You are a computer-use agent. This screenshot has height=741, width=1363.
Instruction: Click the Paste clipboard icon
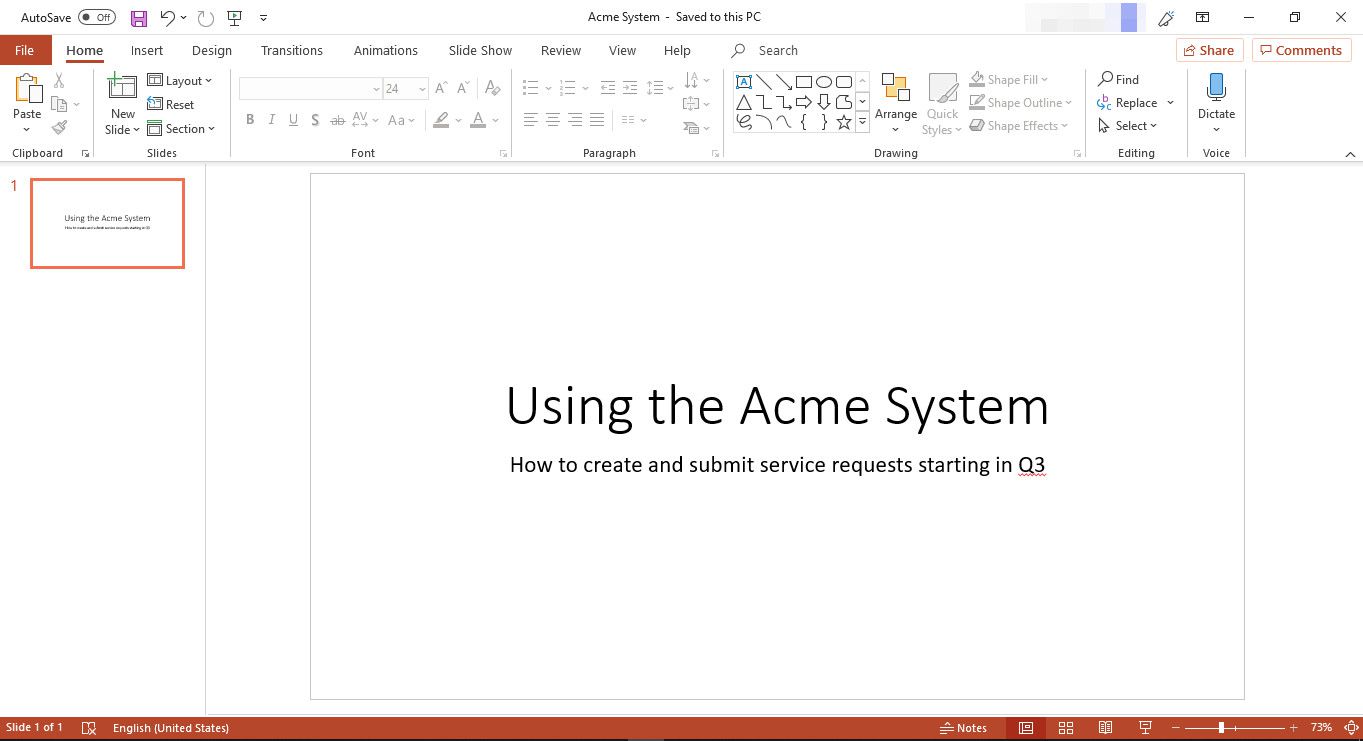pos(27,87)
